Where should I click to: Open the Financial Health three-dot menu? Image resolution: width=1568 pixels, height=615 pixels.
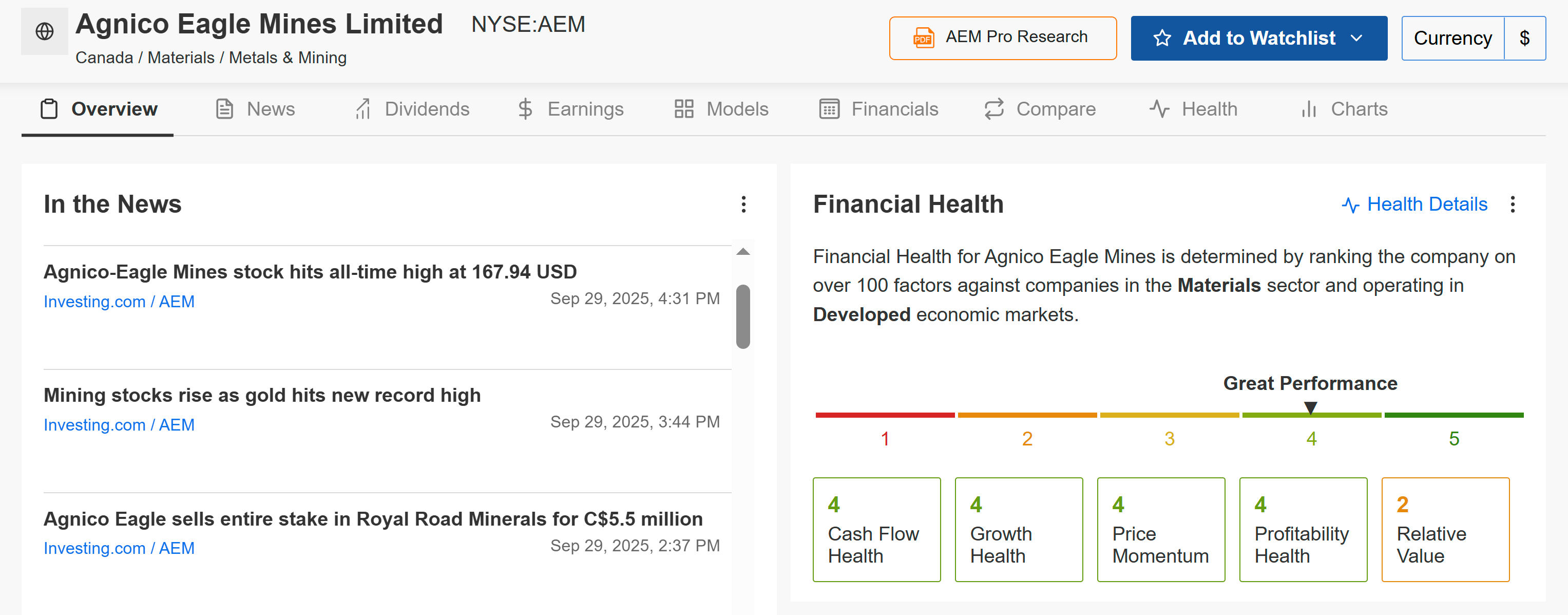(x=1512, y=204)
